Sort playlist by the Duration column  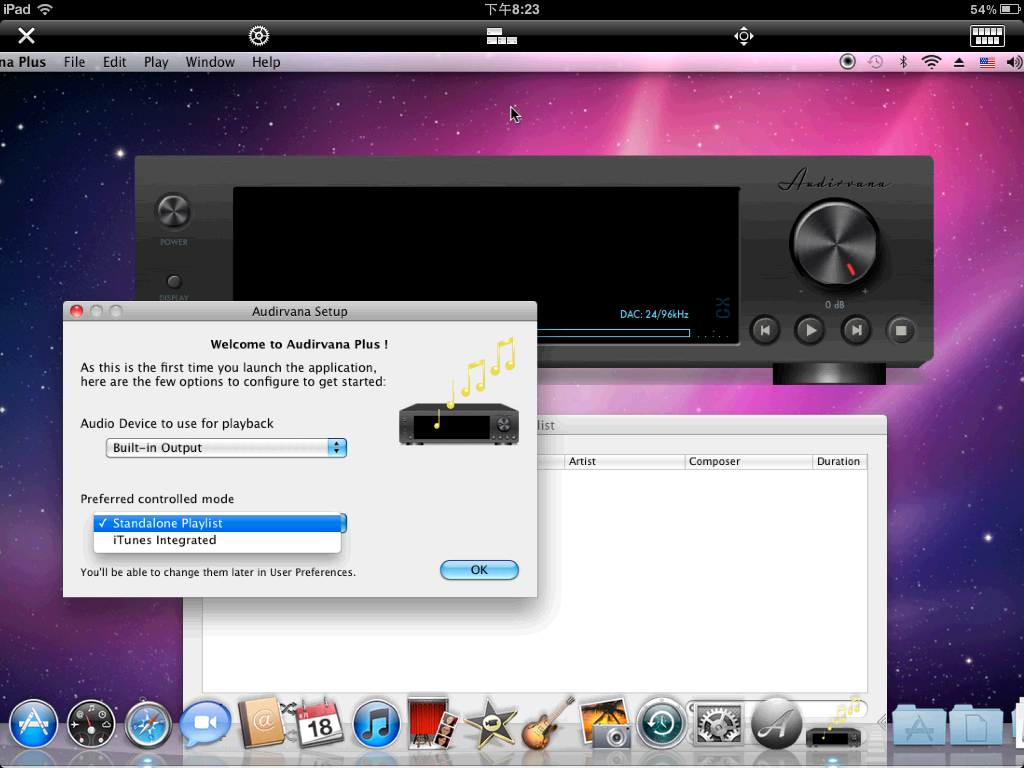(x=840, y=462)
